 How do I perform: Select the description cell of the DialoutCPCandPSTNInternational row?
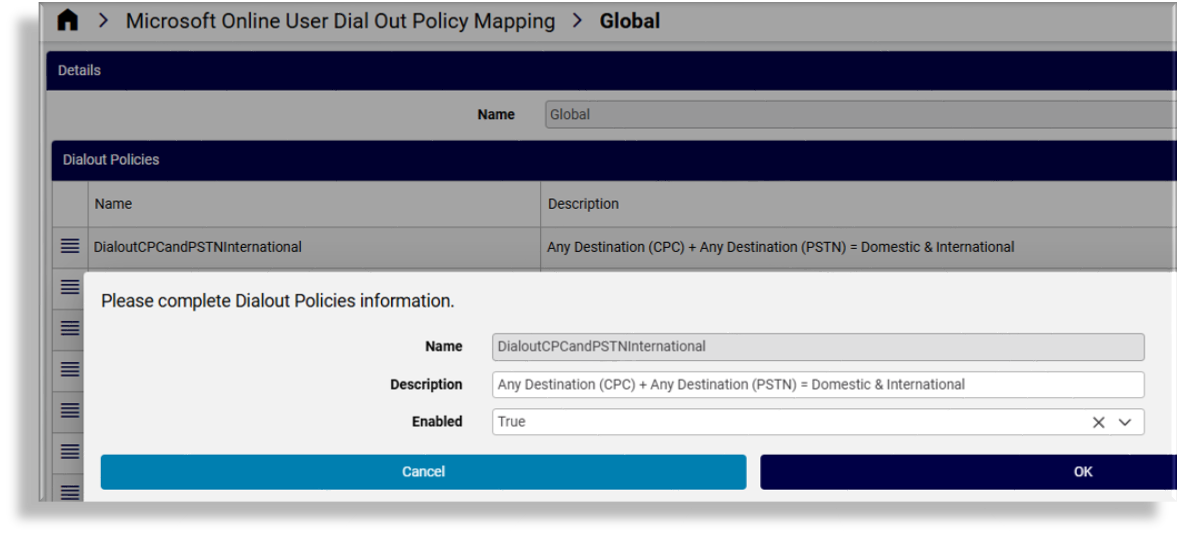click(859, 247)
